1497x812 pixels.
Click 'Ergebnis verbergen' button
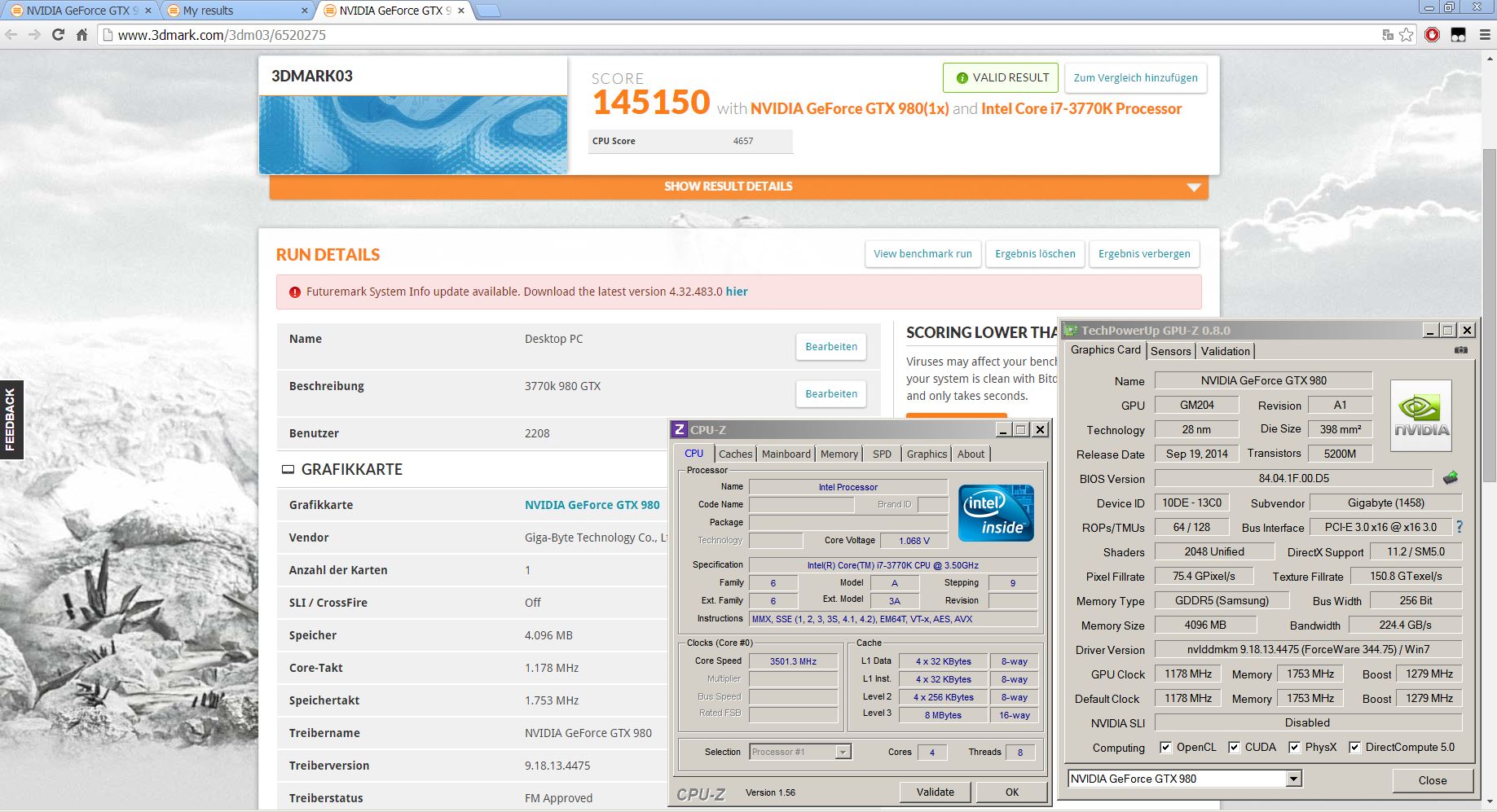pos(1144,254)
